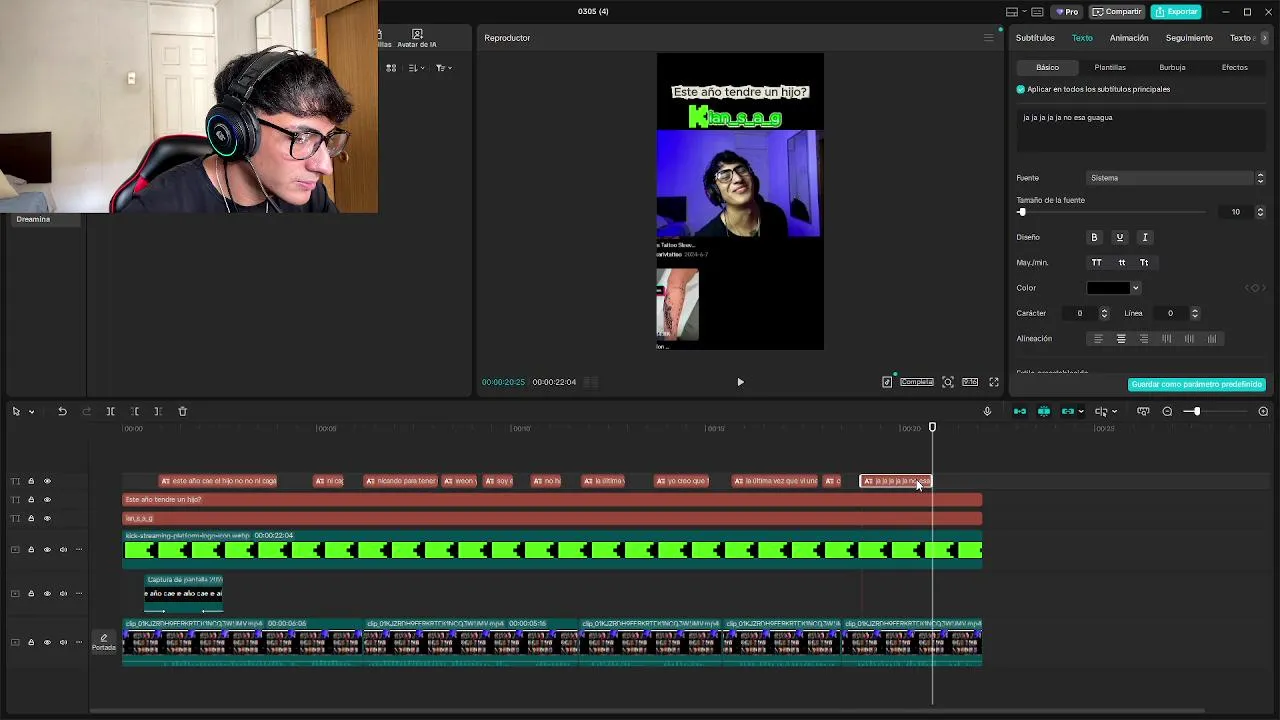
Task: Delete the selected clip using trash icon
Action: (182, 411)
